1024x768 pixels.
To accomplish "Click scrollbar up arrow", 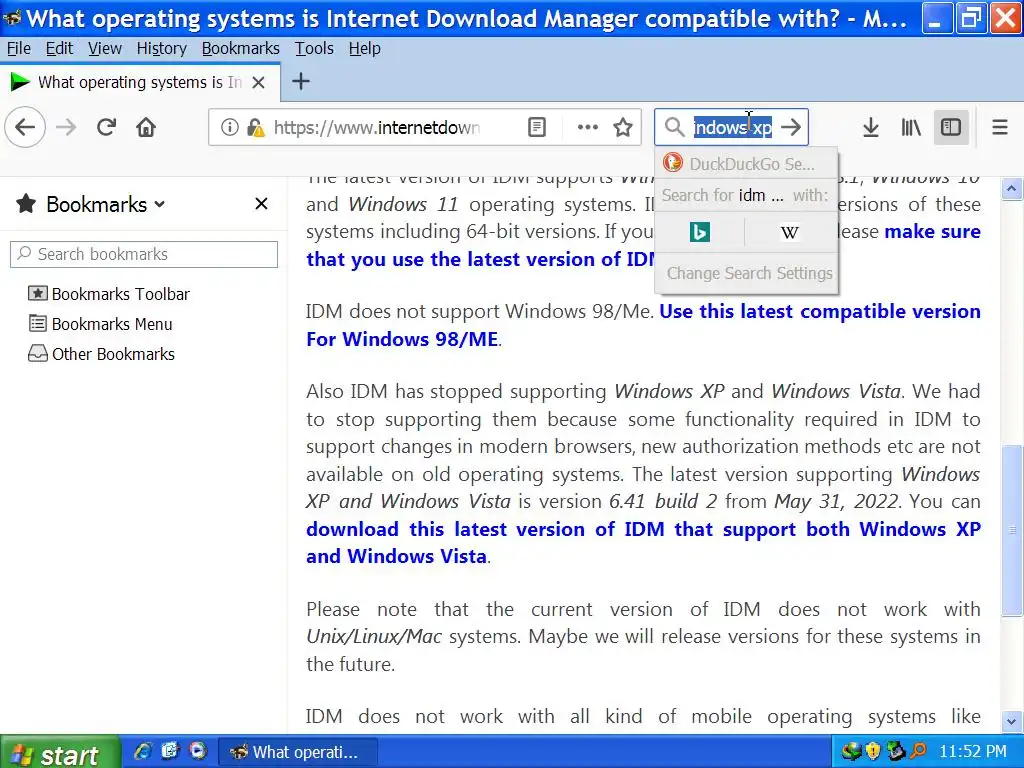I will 1012,189.
